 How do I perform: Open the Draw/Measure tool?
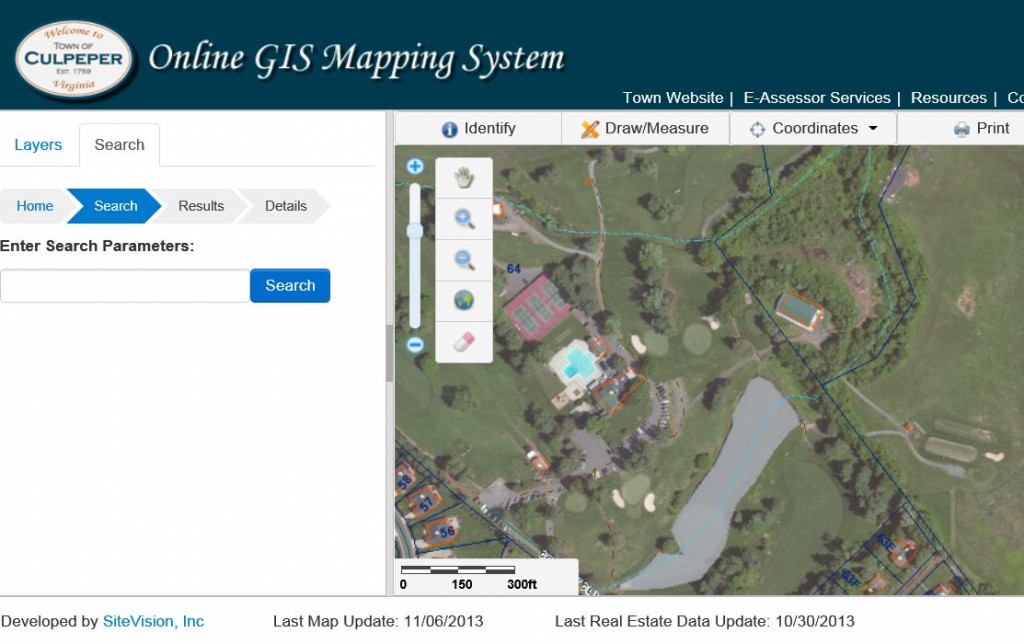[x=645, y=128]
